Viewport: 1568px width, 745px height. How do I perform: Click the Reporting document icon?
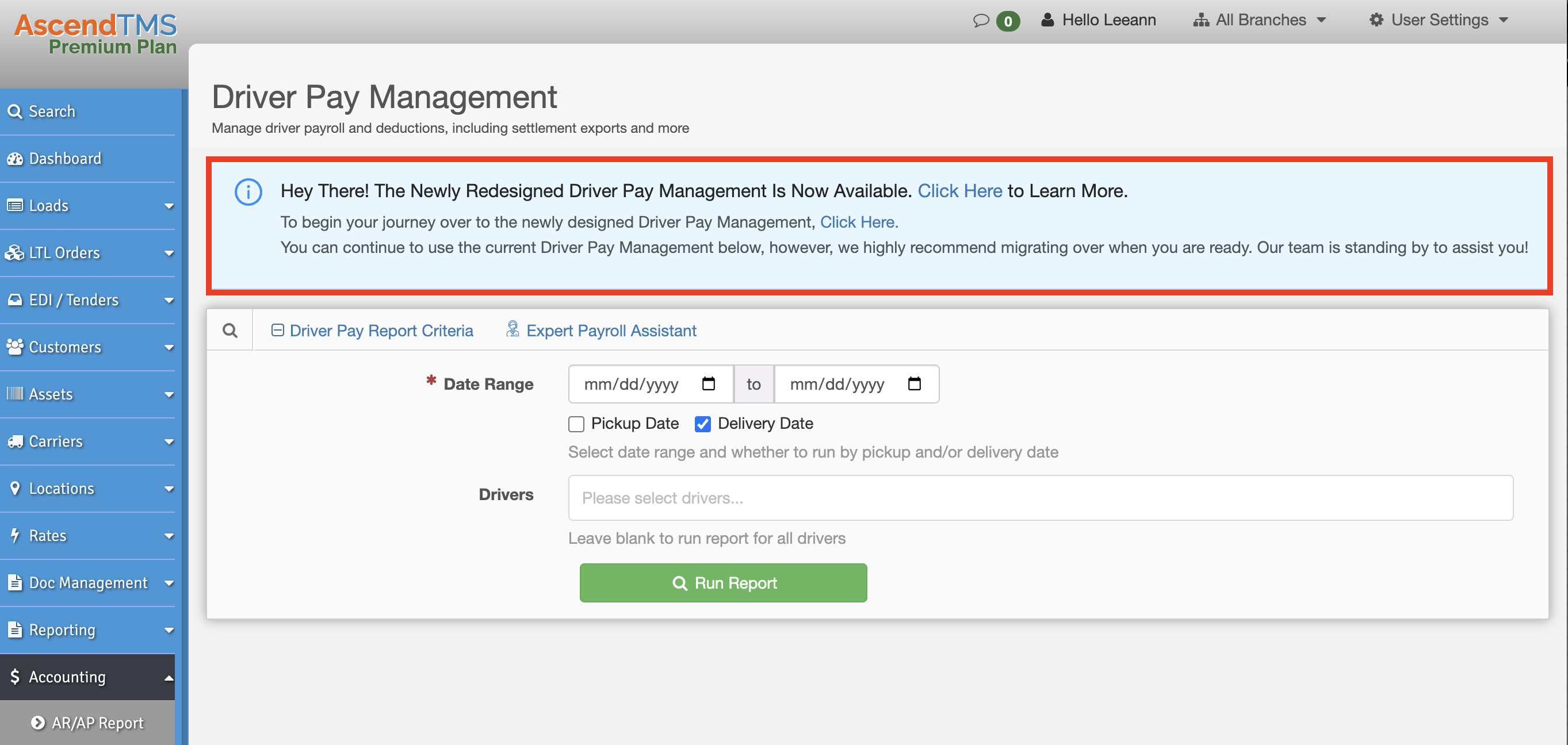pyautogui.click(x=14, y=629)
